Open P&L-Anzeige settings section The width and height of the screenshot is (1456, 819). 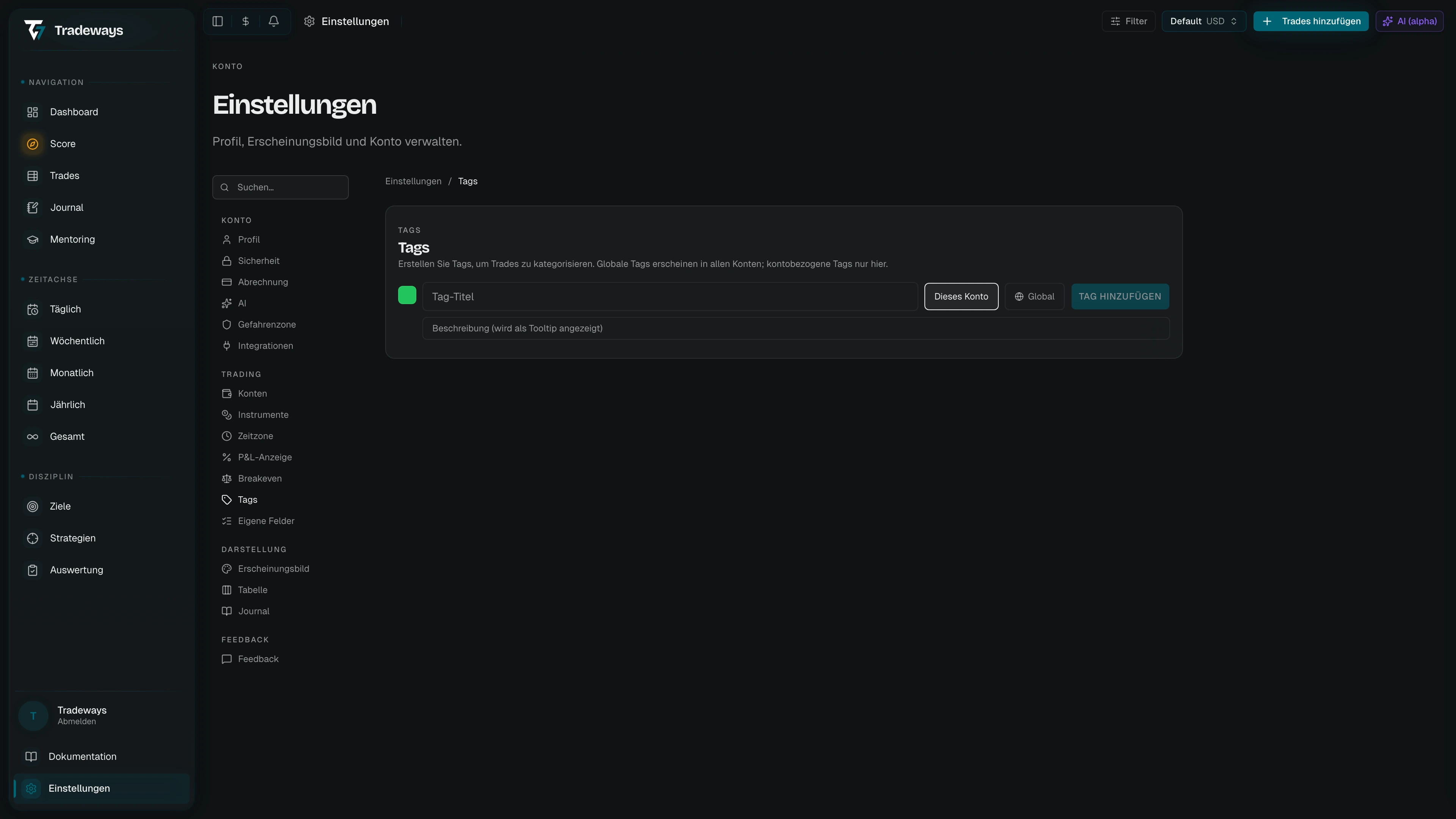(265, 457)
